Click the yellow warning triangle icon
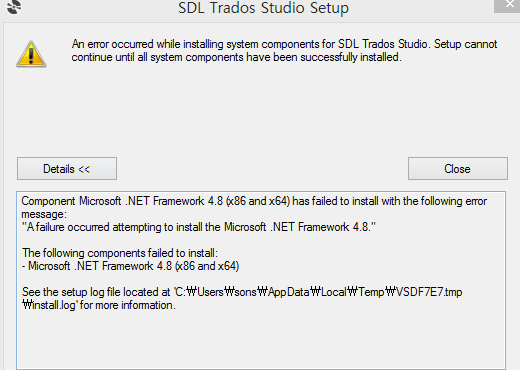Screen dimensions: 520x370 pos(31,54)
